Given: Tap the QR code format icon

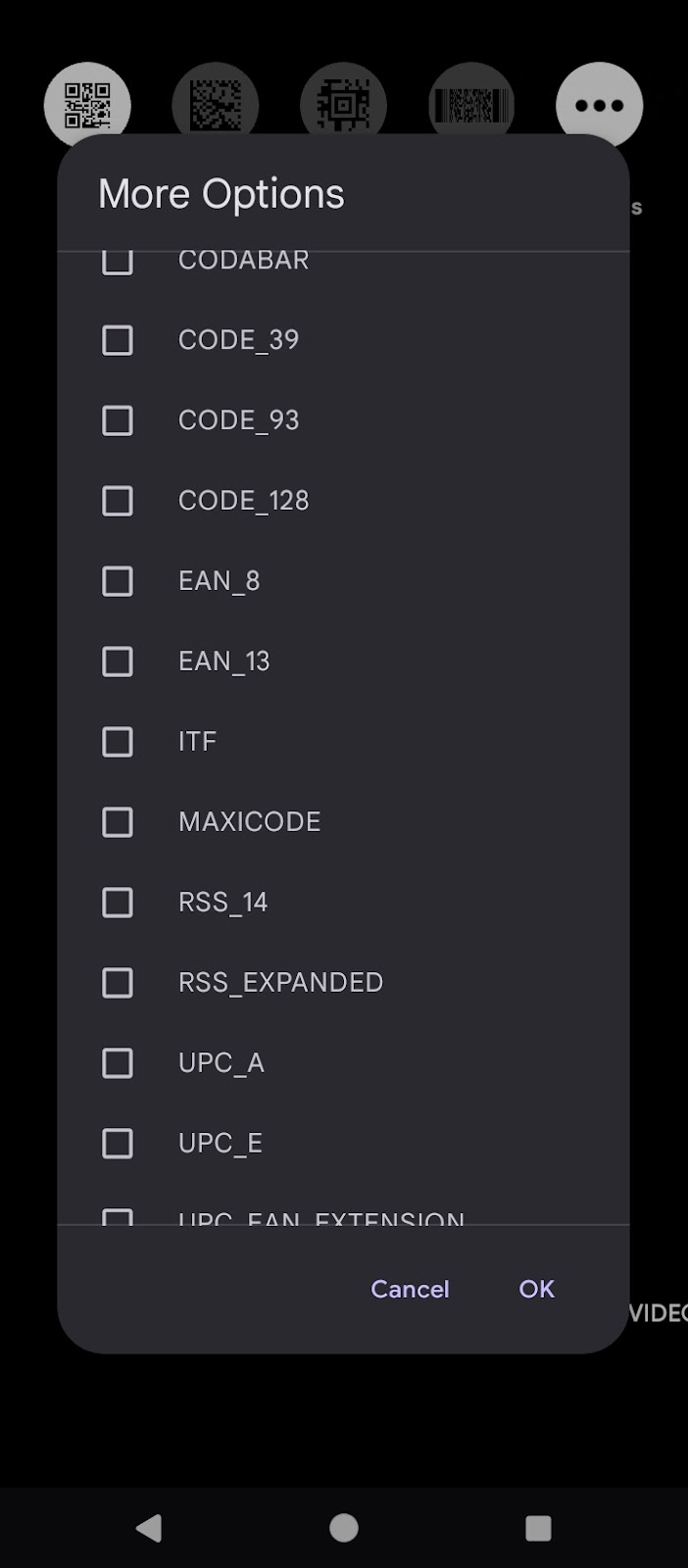Looking at the screenshot, I should [x=87, y=105].
